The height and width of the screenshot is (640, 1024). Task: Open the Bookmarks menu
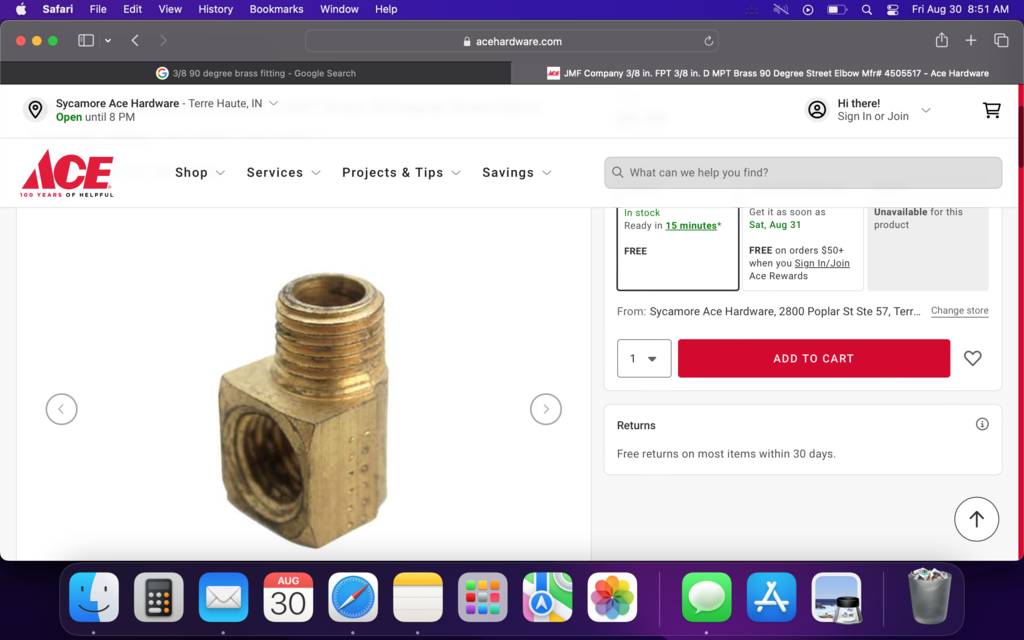coord(276,9)
